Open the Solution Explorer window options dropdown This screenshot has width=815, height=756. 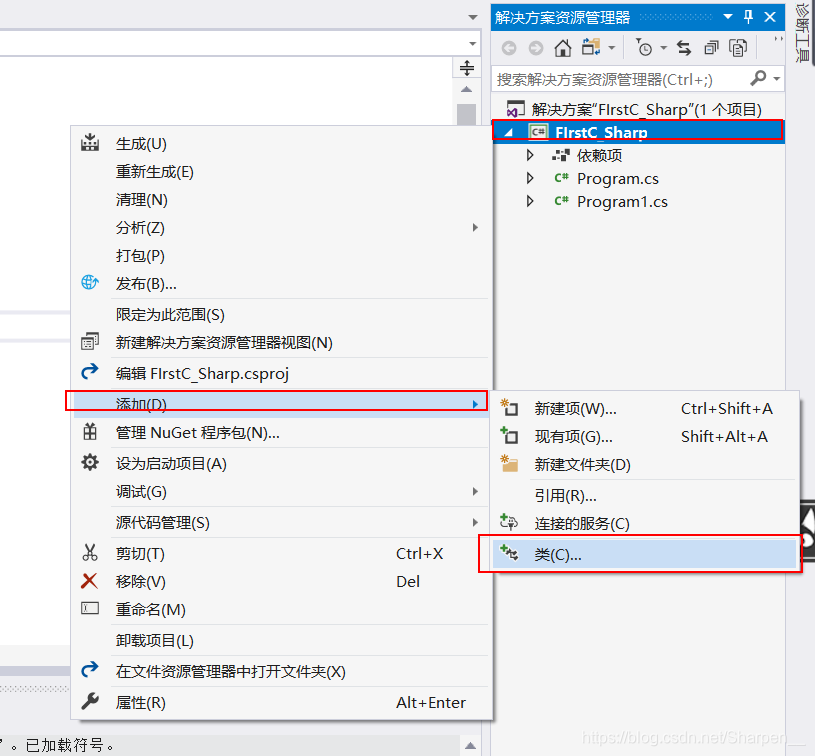pos(728,17)
